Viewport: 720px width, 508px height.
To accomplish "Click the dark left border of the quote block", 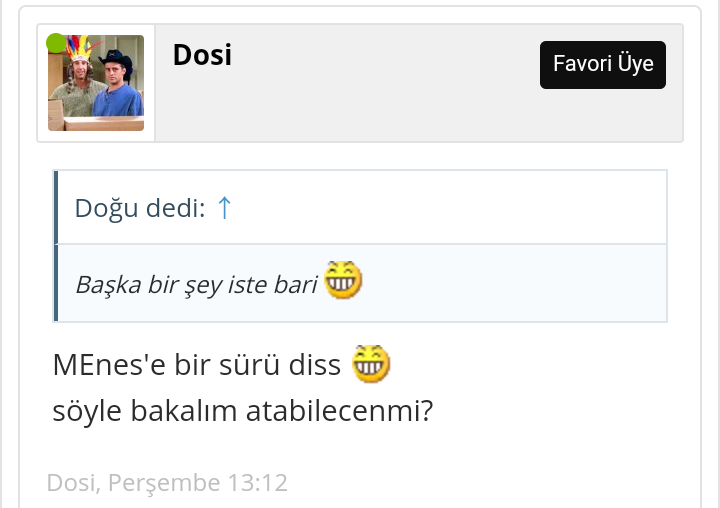I will click(x=55, y=246).
